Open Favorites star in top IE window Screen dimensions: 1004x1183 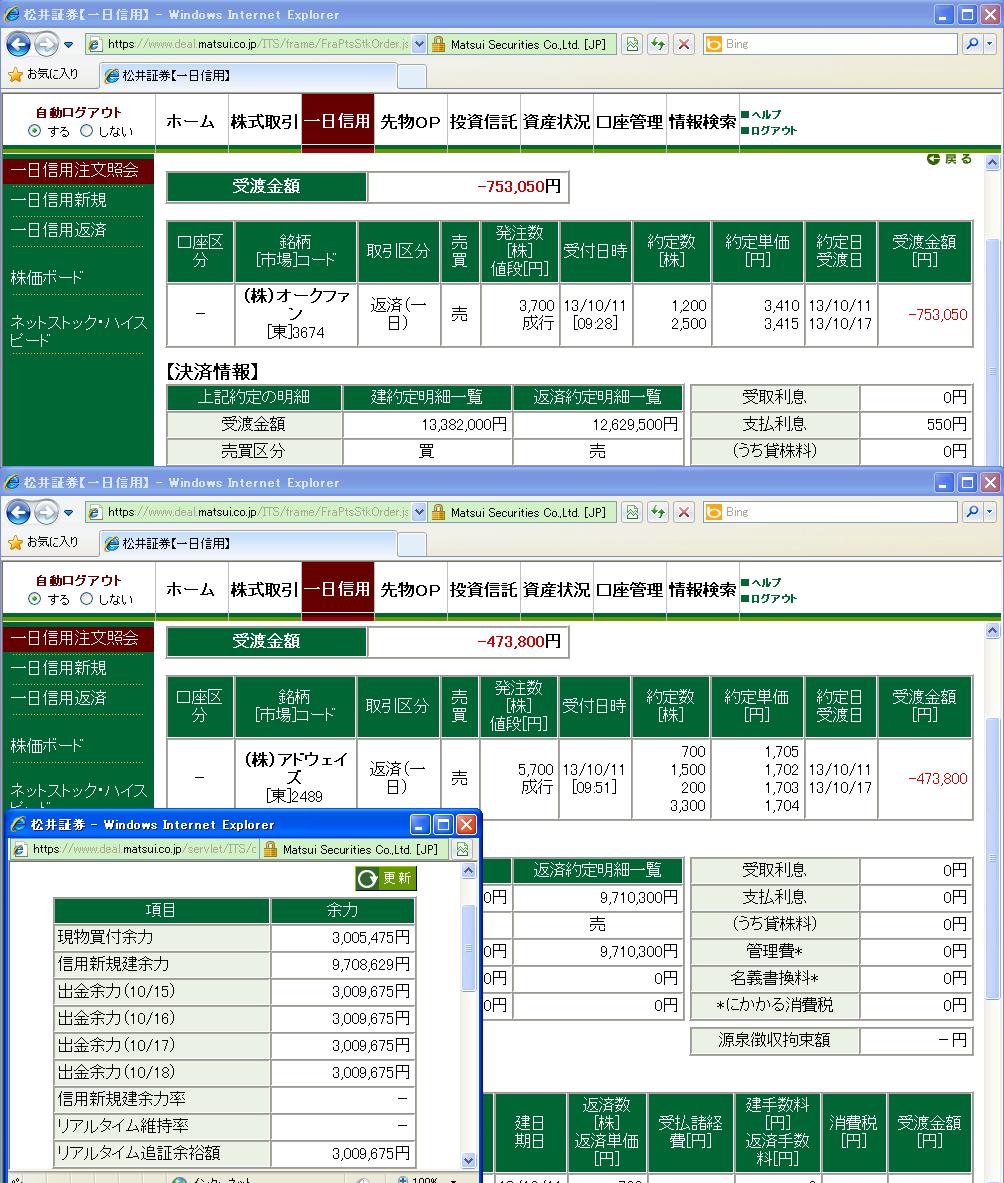click(15, 75)
